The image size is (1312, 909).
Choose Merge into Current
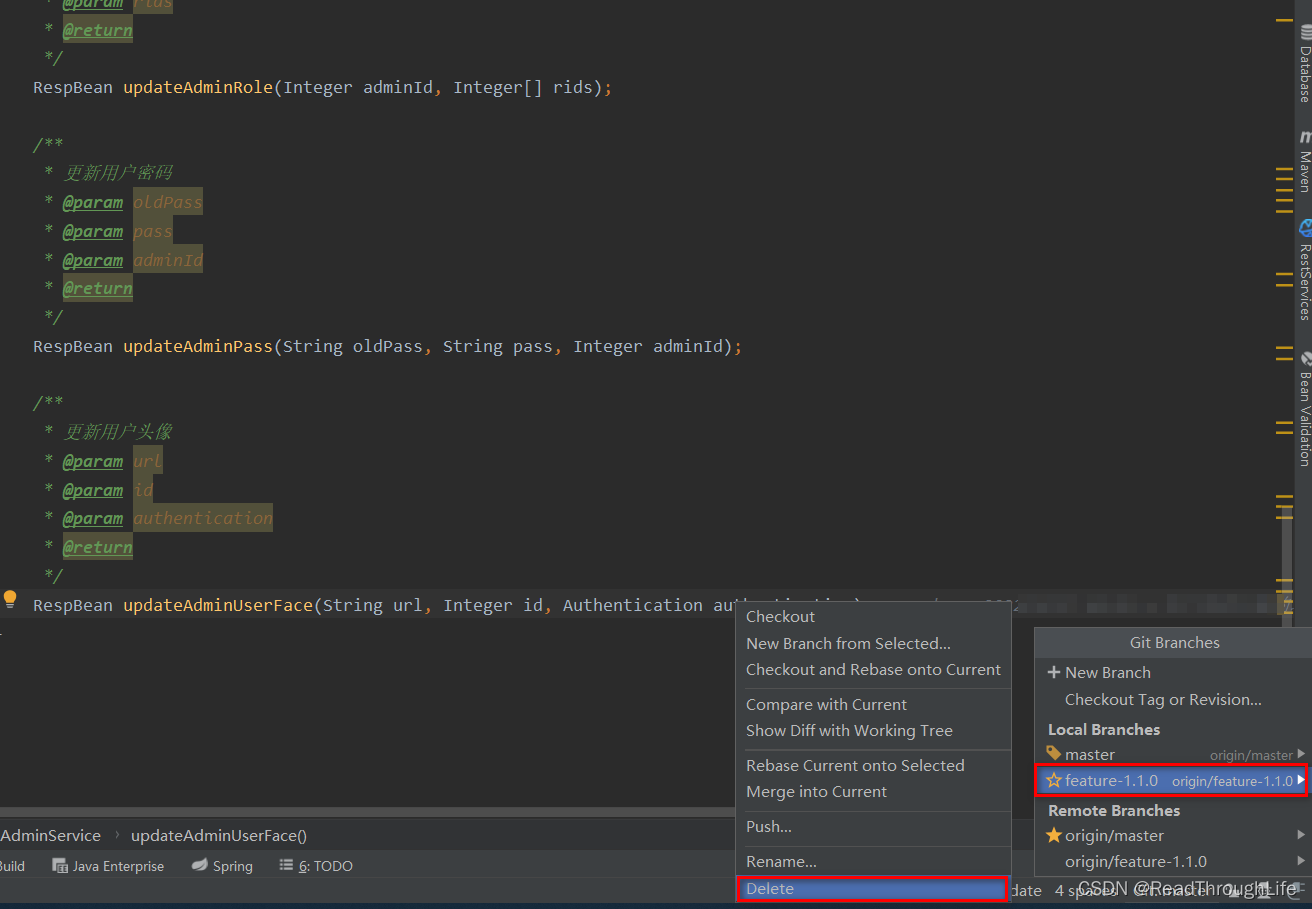pyautogui.click(x=873, y=792)
